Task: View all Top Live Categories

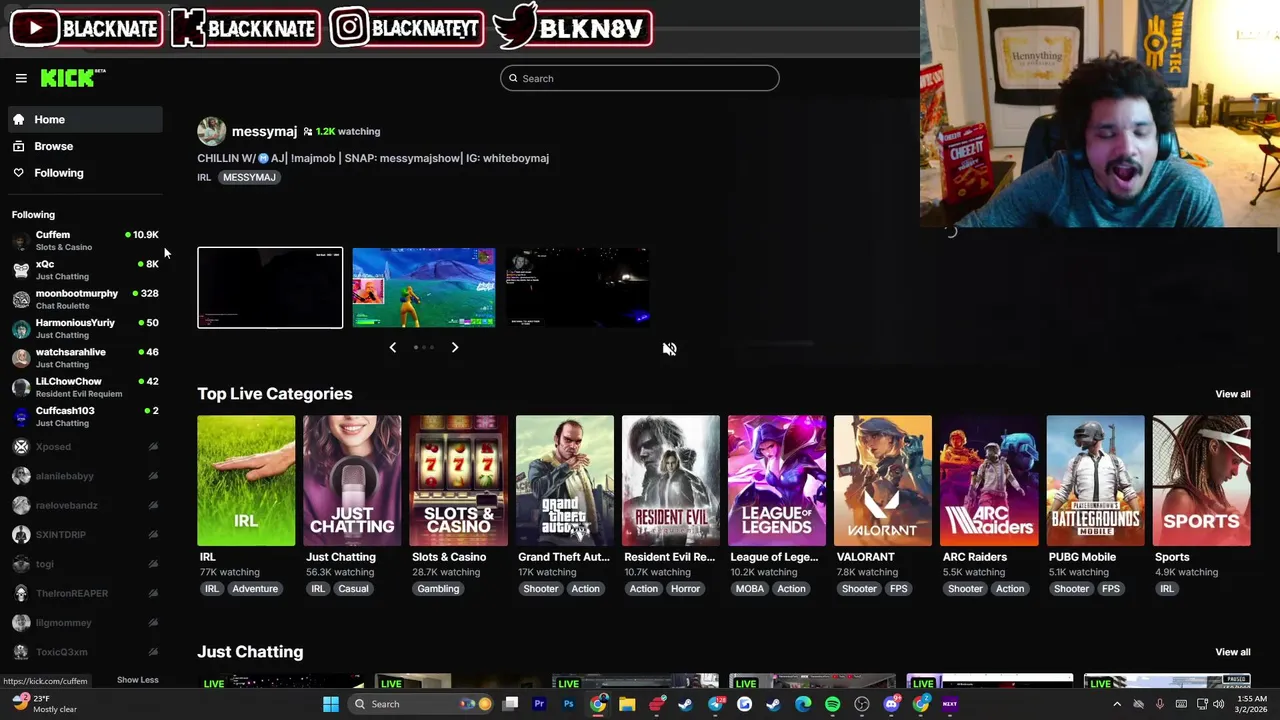Action: tap(1232, 394)
